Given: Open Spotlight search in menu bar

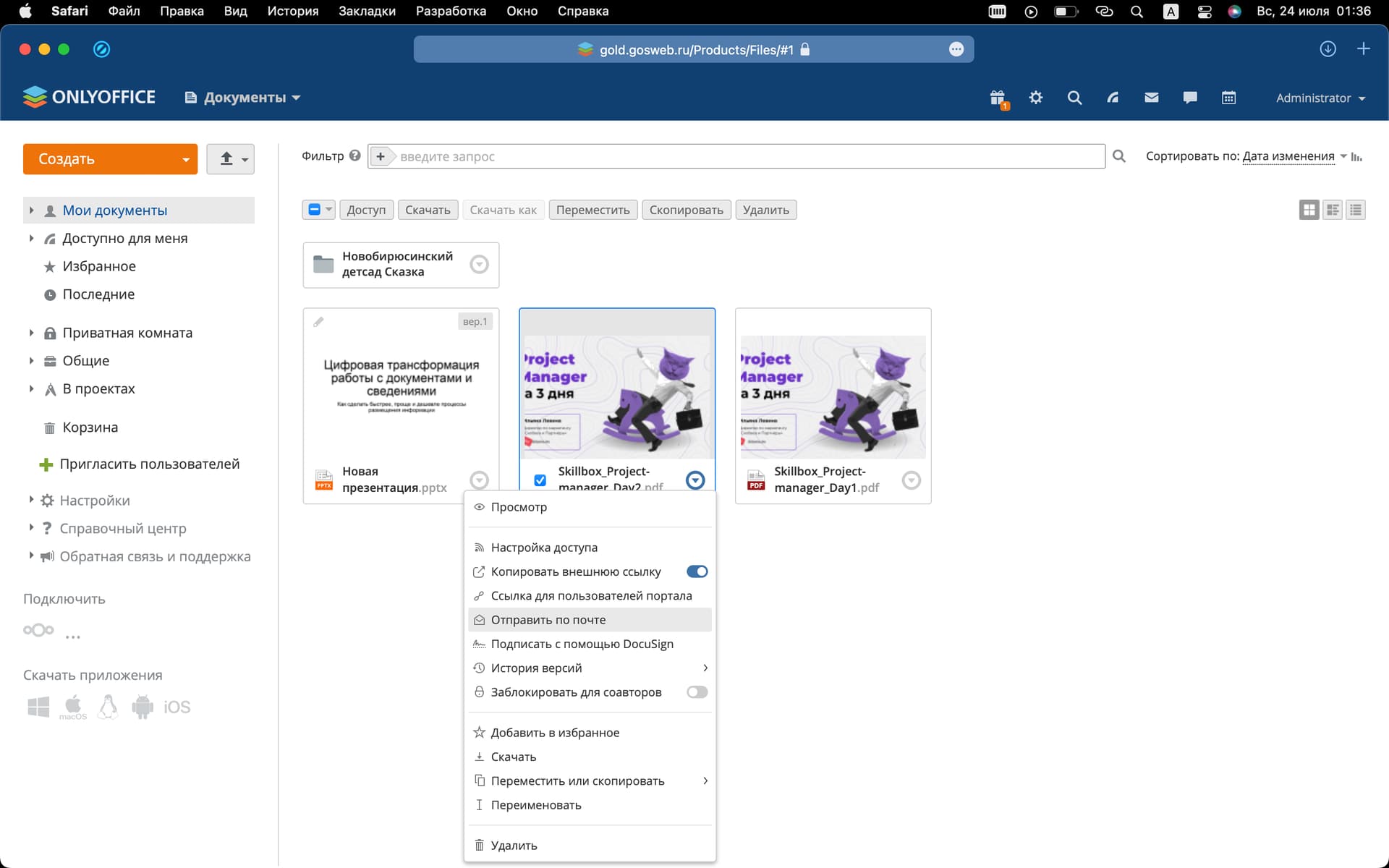Looking at the screenshot, I should point(1137,11).
